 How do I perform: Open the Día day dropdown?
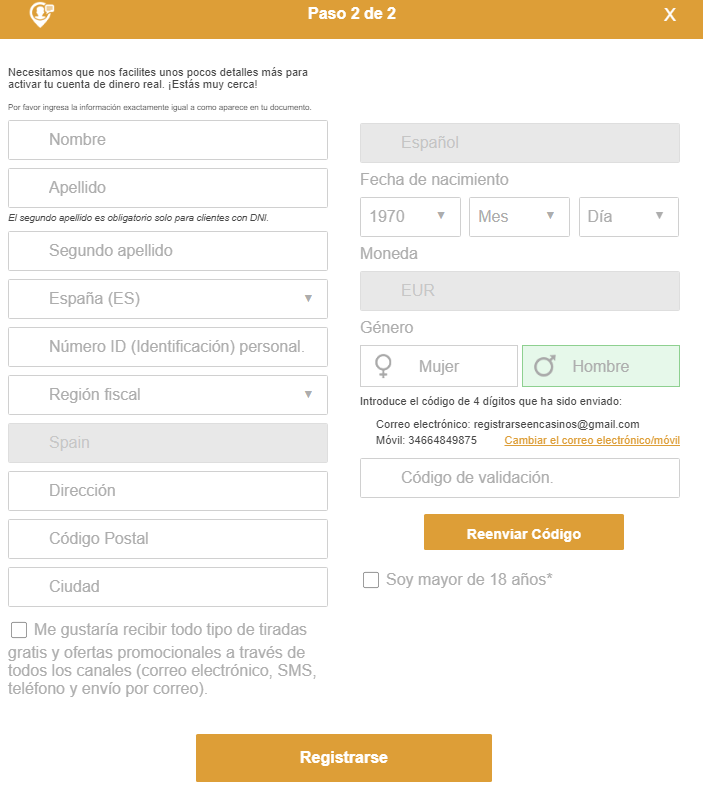pyautogui.click(x=628, y=217)
